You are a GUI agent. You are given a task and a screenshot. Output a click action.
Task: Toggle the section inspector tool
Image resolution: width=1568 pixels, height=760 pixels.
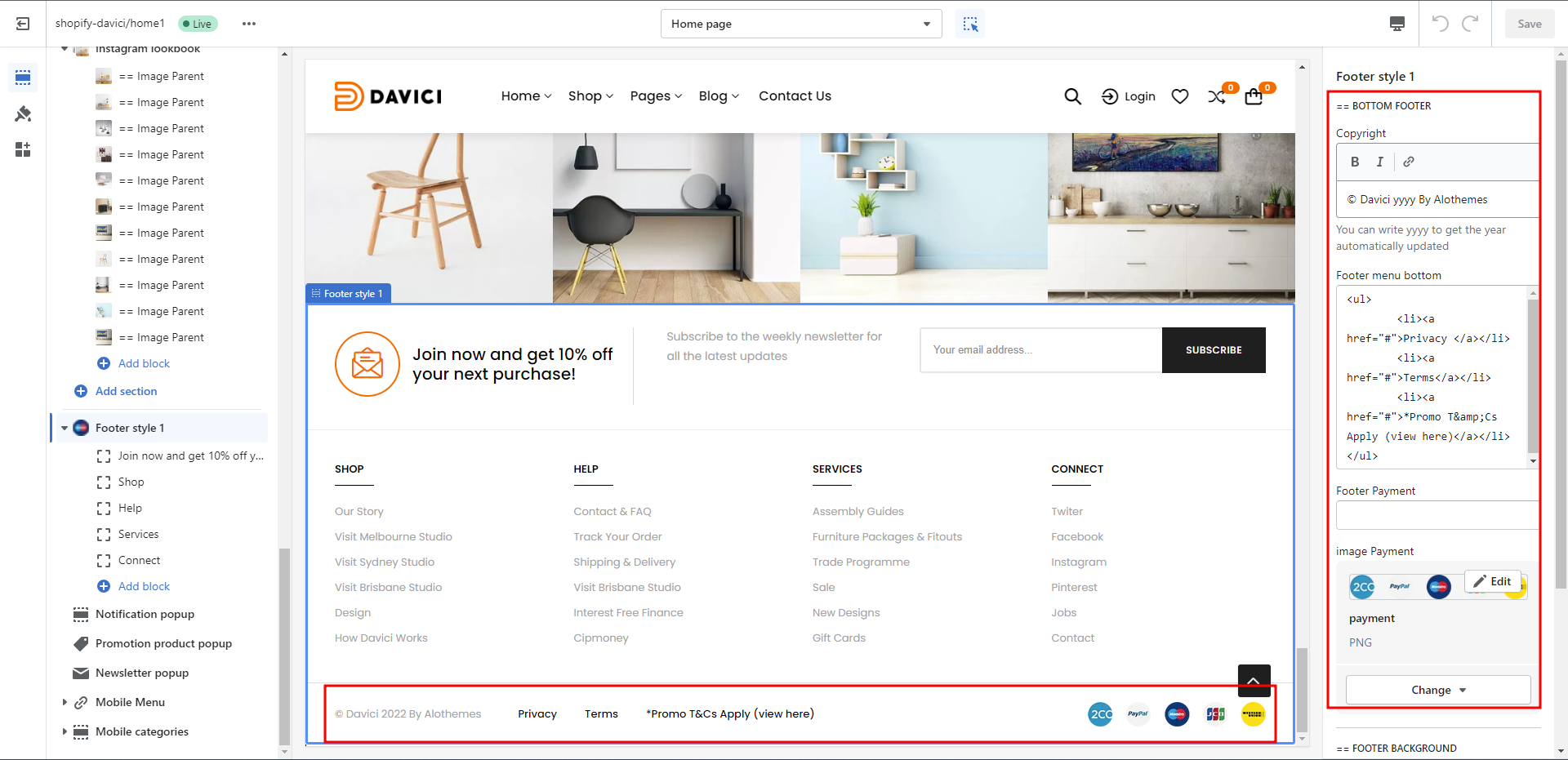pyautogui.click(x=970, y=24)
